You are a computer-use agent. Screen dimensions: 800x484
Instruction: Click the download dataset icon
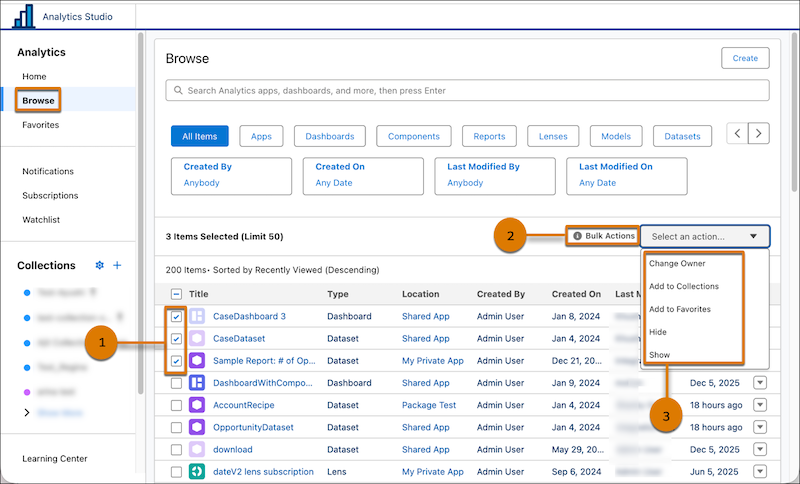pyautogui.click(x=197, y=449)
